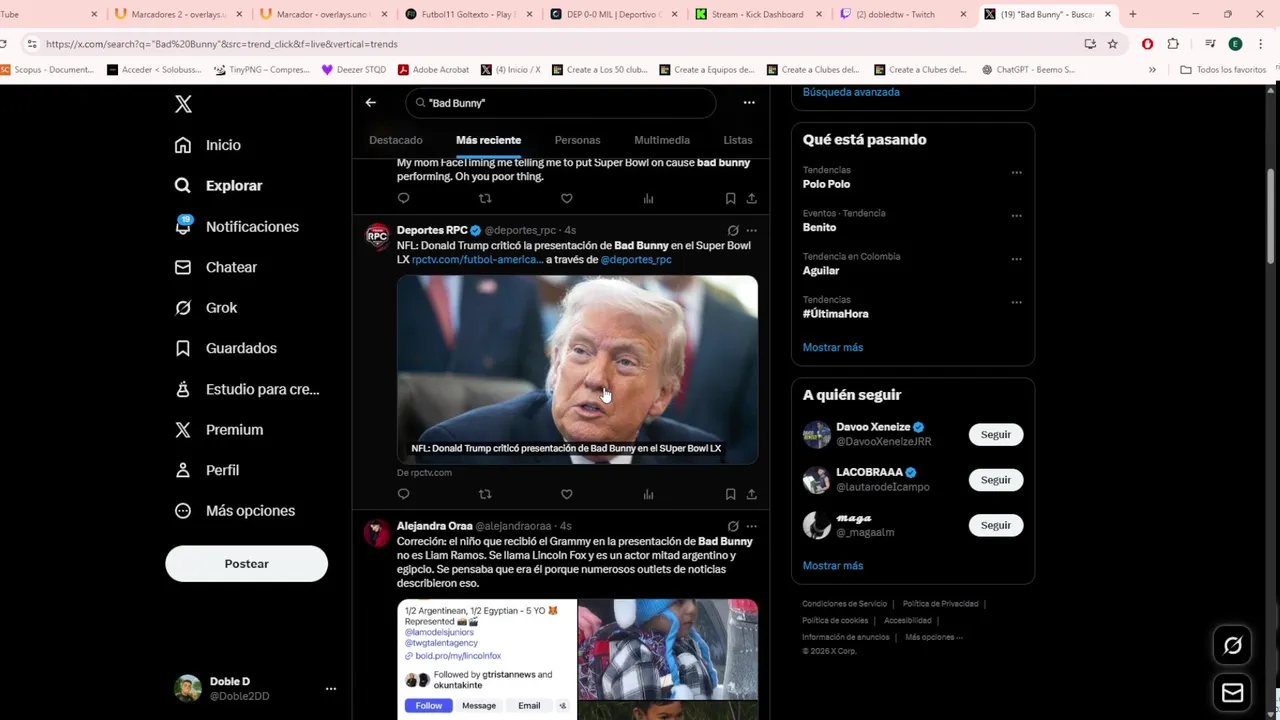Image resolution: width=1280 pixels, height=720 pixels.
Task: Open Grok icon in sidebar
Action: pyautogui.click(x=183, y=308)
